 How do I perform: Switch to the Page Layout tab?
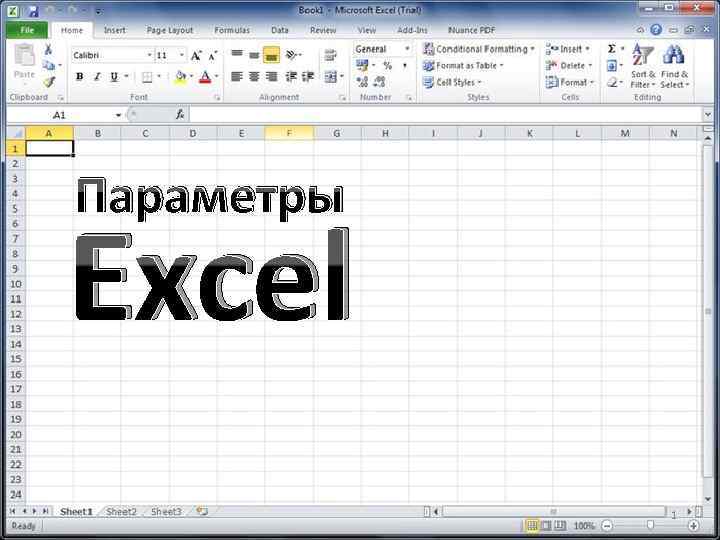pos(170,30)
